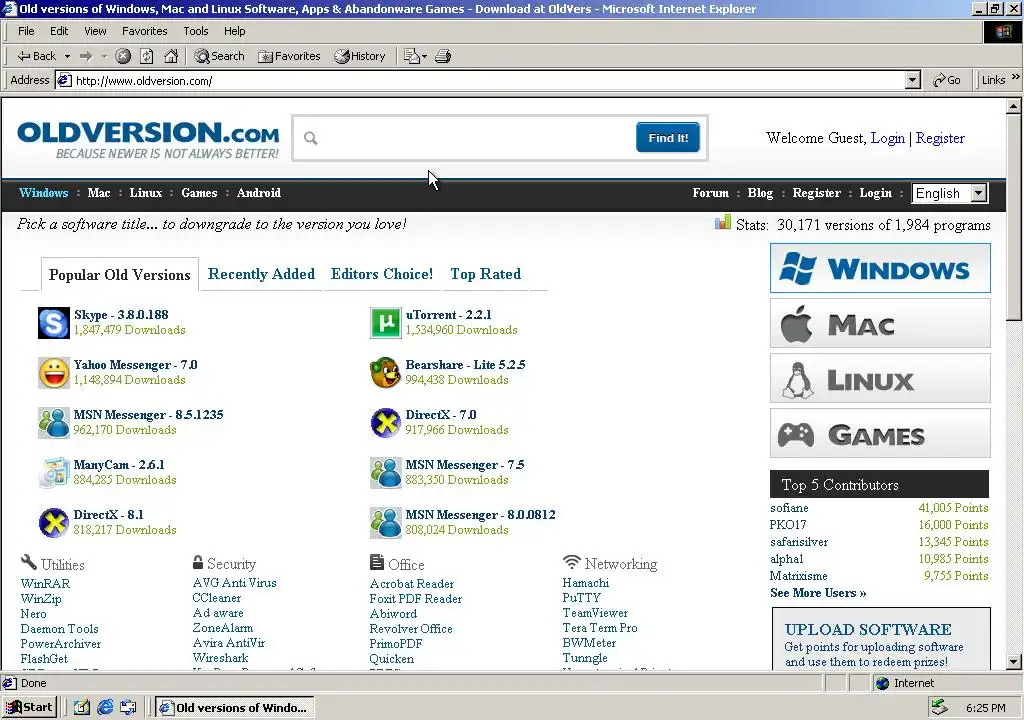
Task: Click the Go button
Action: [x=947, y=80]
